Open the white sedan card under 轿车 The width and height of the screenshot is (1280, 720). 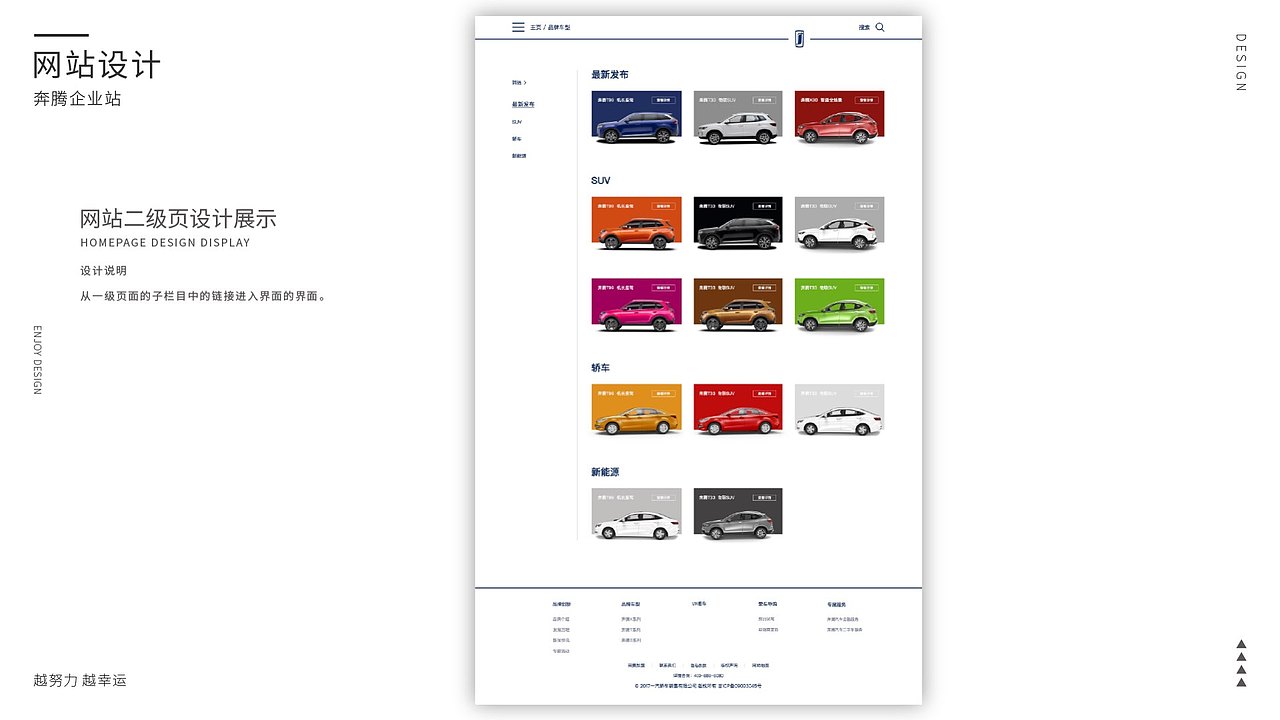(x=840, y=411)
